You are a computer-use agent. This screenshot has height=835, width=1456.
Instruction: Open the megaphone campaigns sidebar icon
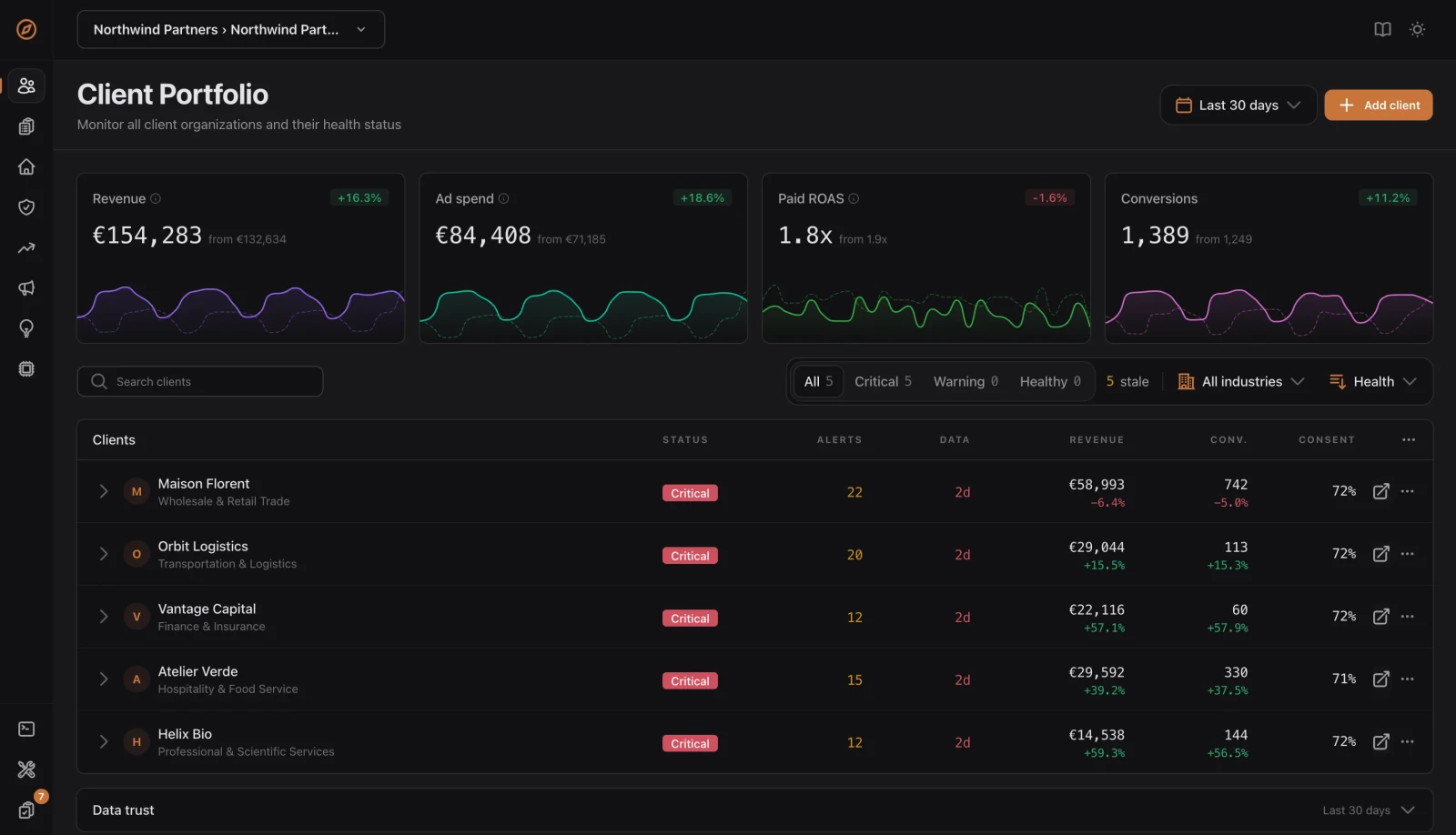(26, 288)
